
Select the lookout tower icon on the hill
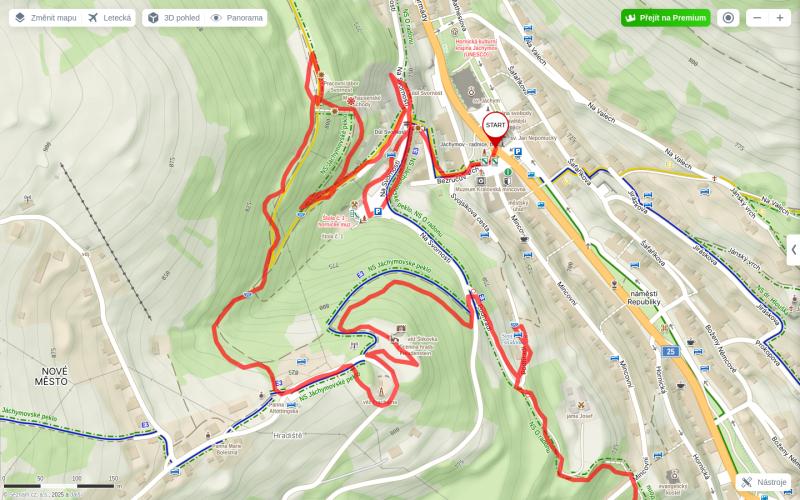(380, 392)
